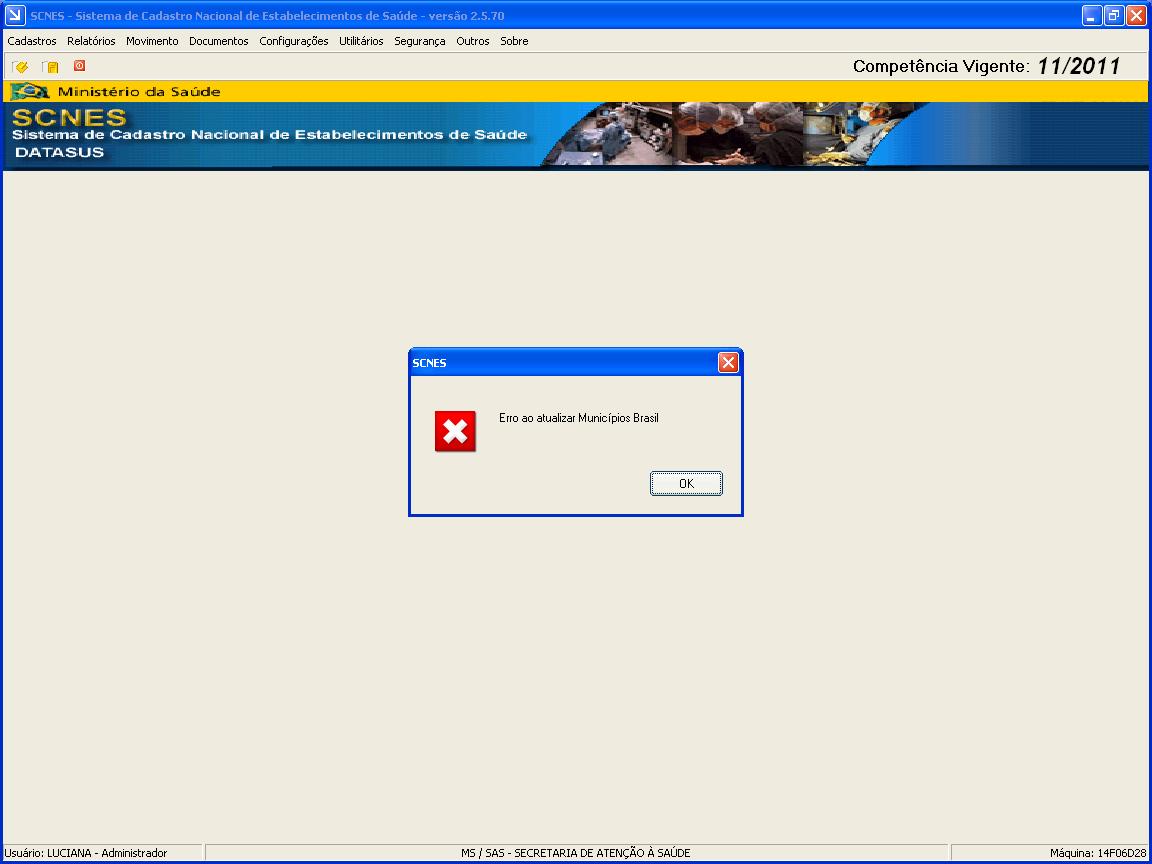Image resolution: width=1152 pixels, height=864 pixels.
Task: Open the Cadastros menu
Action: 32,41
